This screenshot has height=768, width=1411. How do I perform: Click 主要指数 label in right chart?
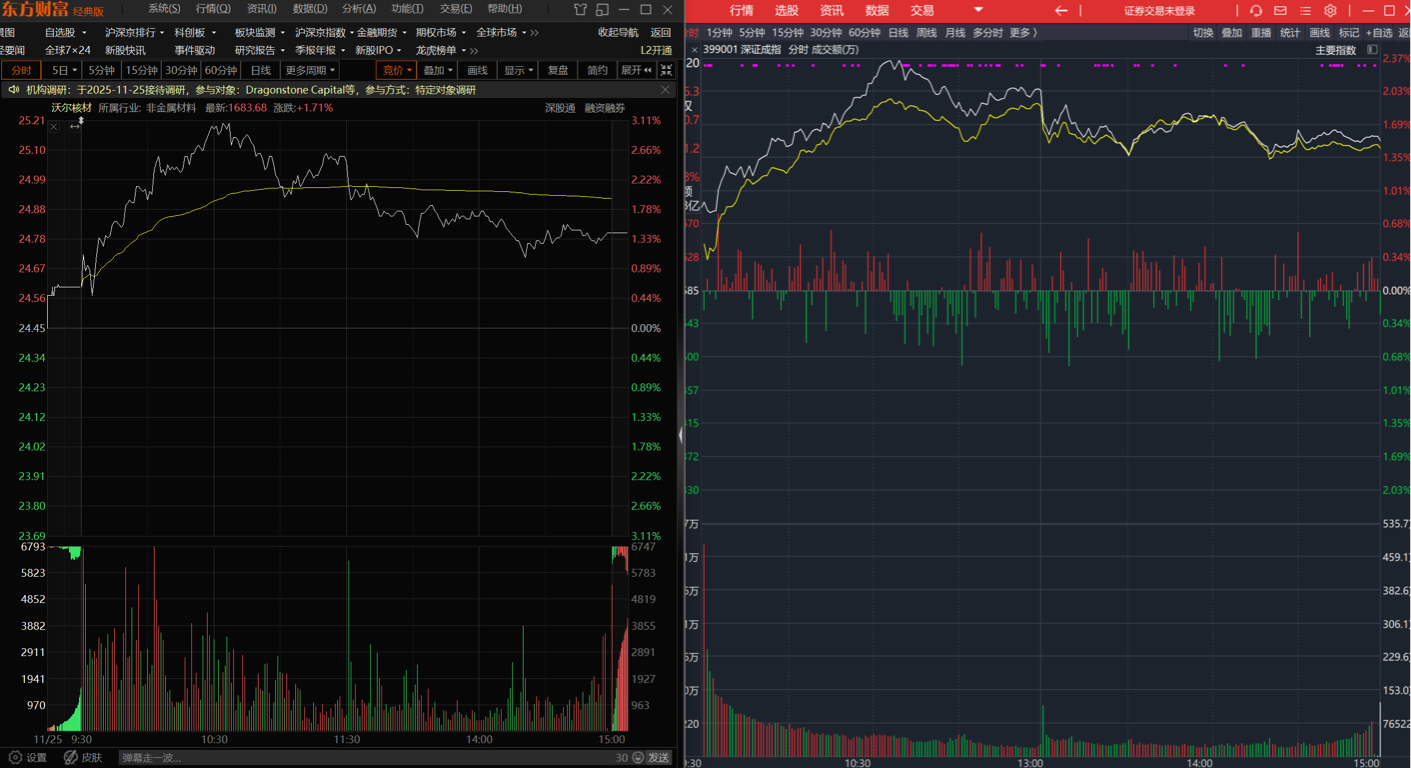coord(1336,50)
